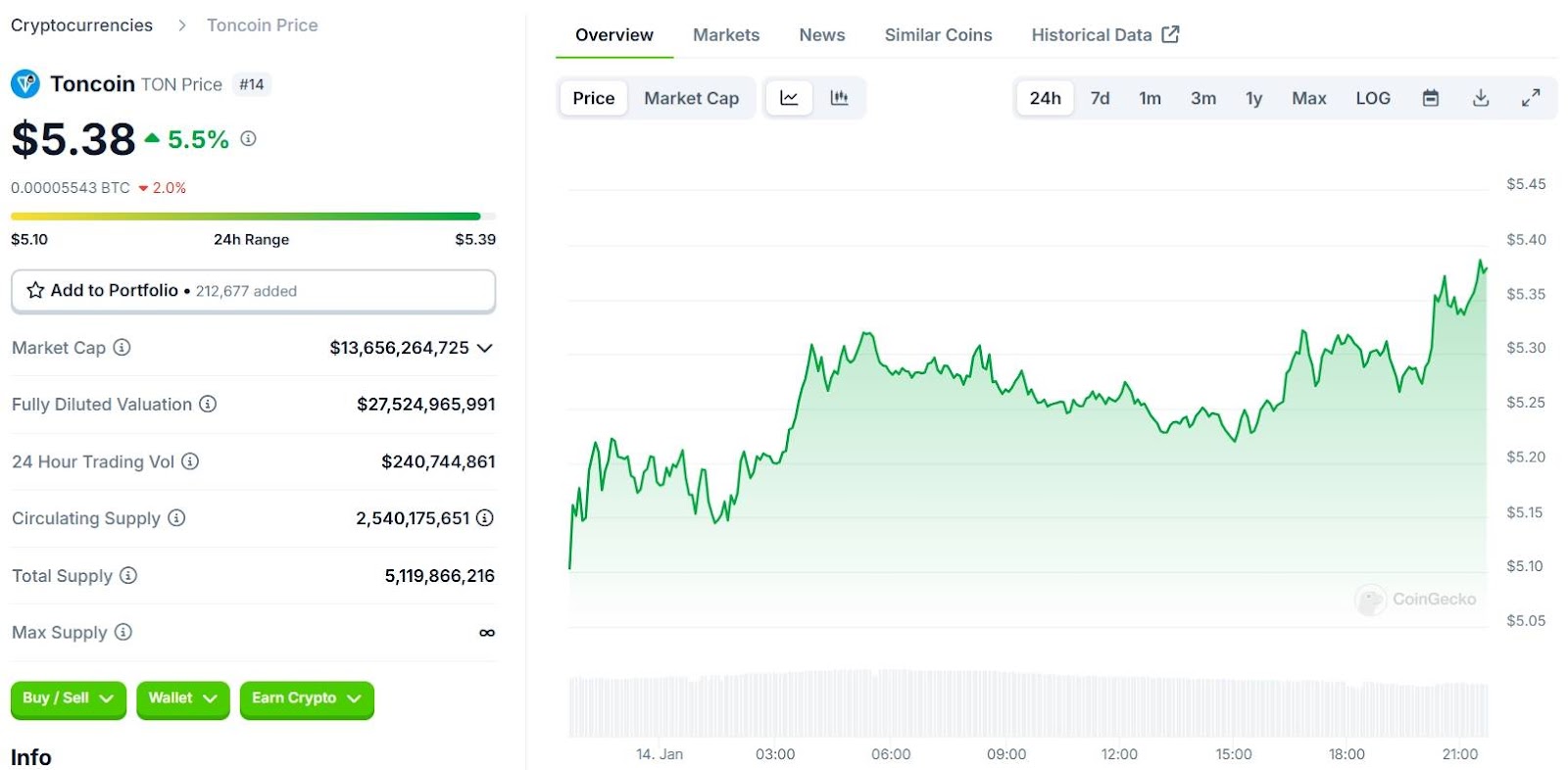Click the $27,524,965,991 valuation value
Image resolution: width=1568 pixels, height=770 pixels.
tap(426, 405)
